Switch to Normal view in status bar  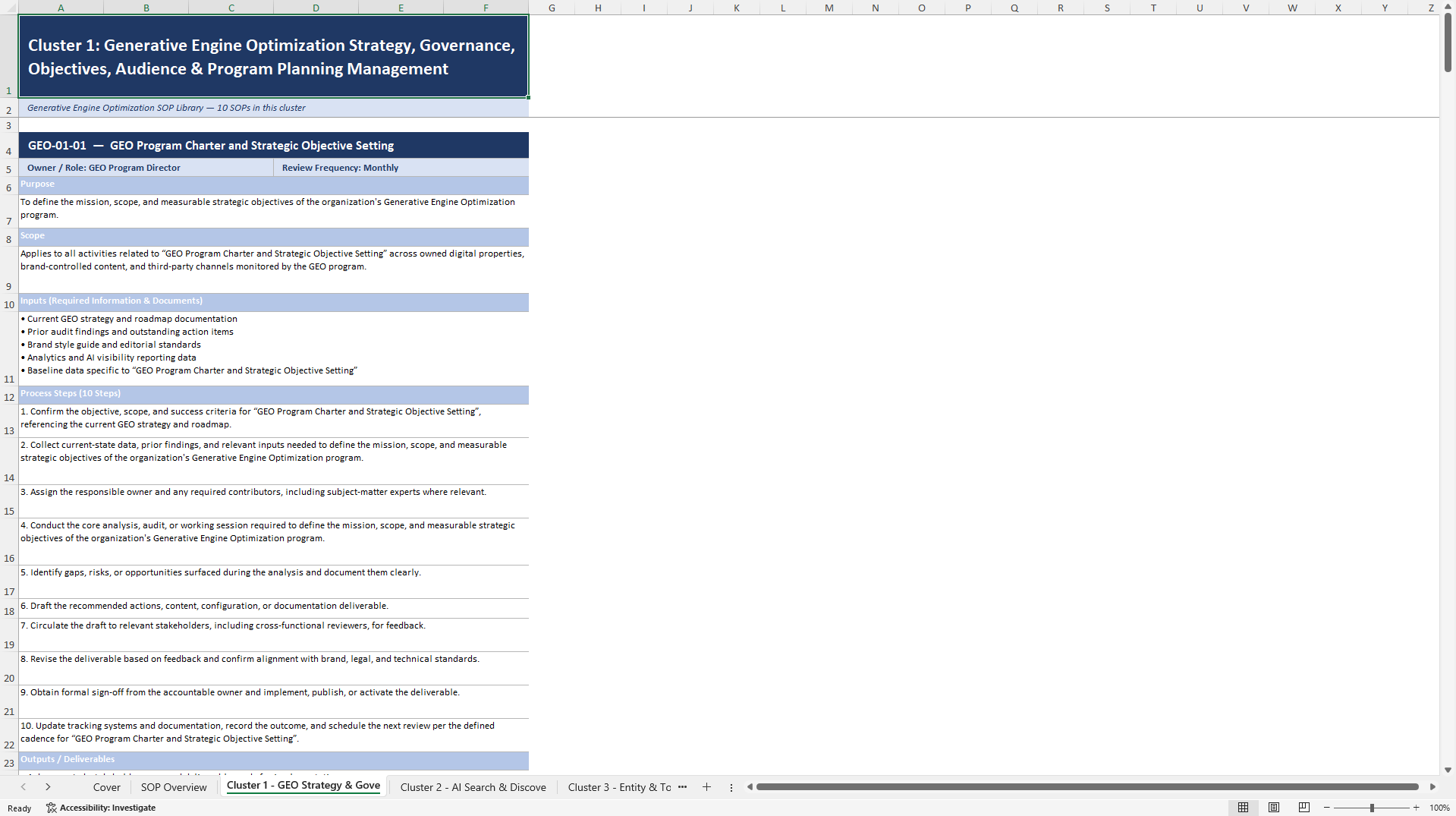coord(1243,808)
